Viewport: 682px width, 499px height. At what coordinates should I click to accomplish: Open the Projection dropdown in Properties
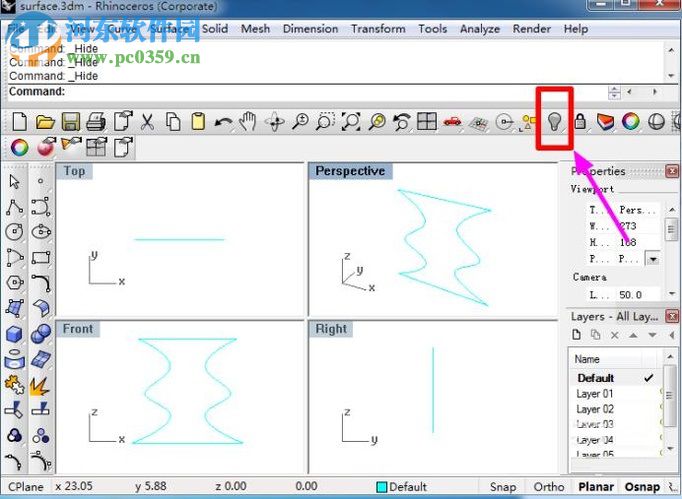pyautogui.click(x=653, y=259)
